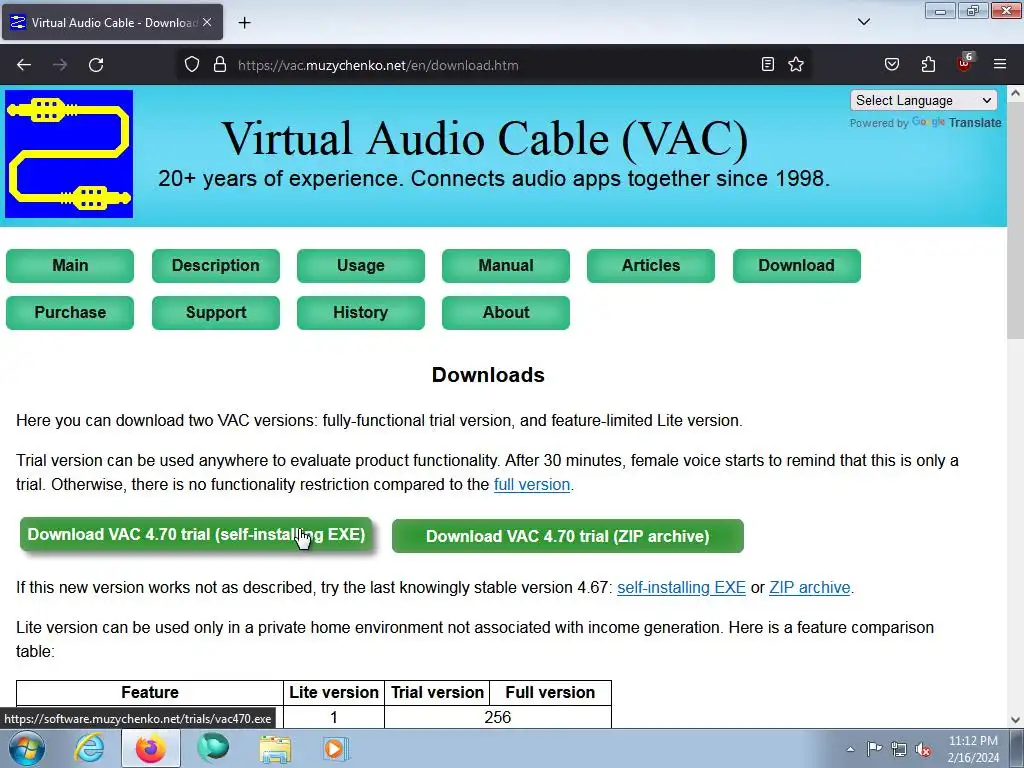Open the Purchase page
The image size is (1024, 768).
coord(70,312)
